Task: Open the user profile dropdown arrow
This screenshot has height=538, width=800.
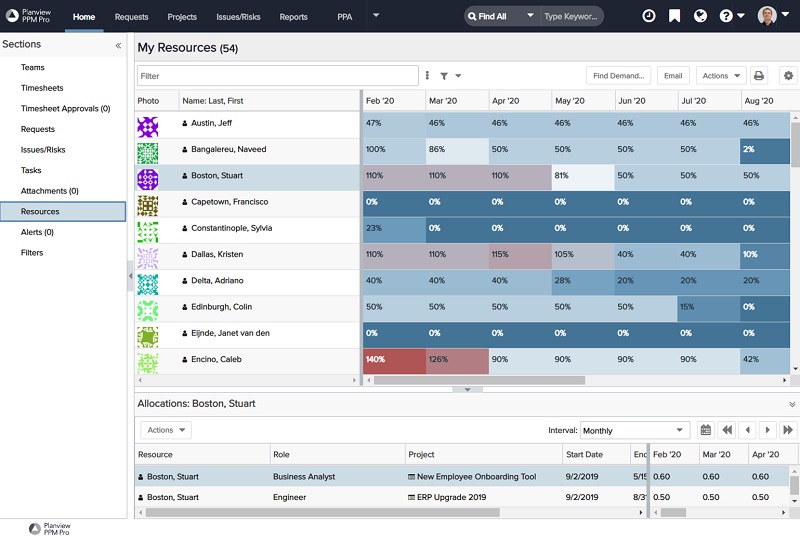Action: pos(786,15)
